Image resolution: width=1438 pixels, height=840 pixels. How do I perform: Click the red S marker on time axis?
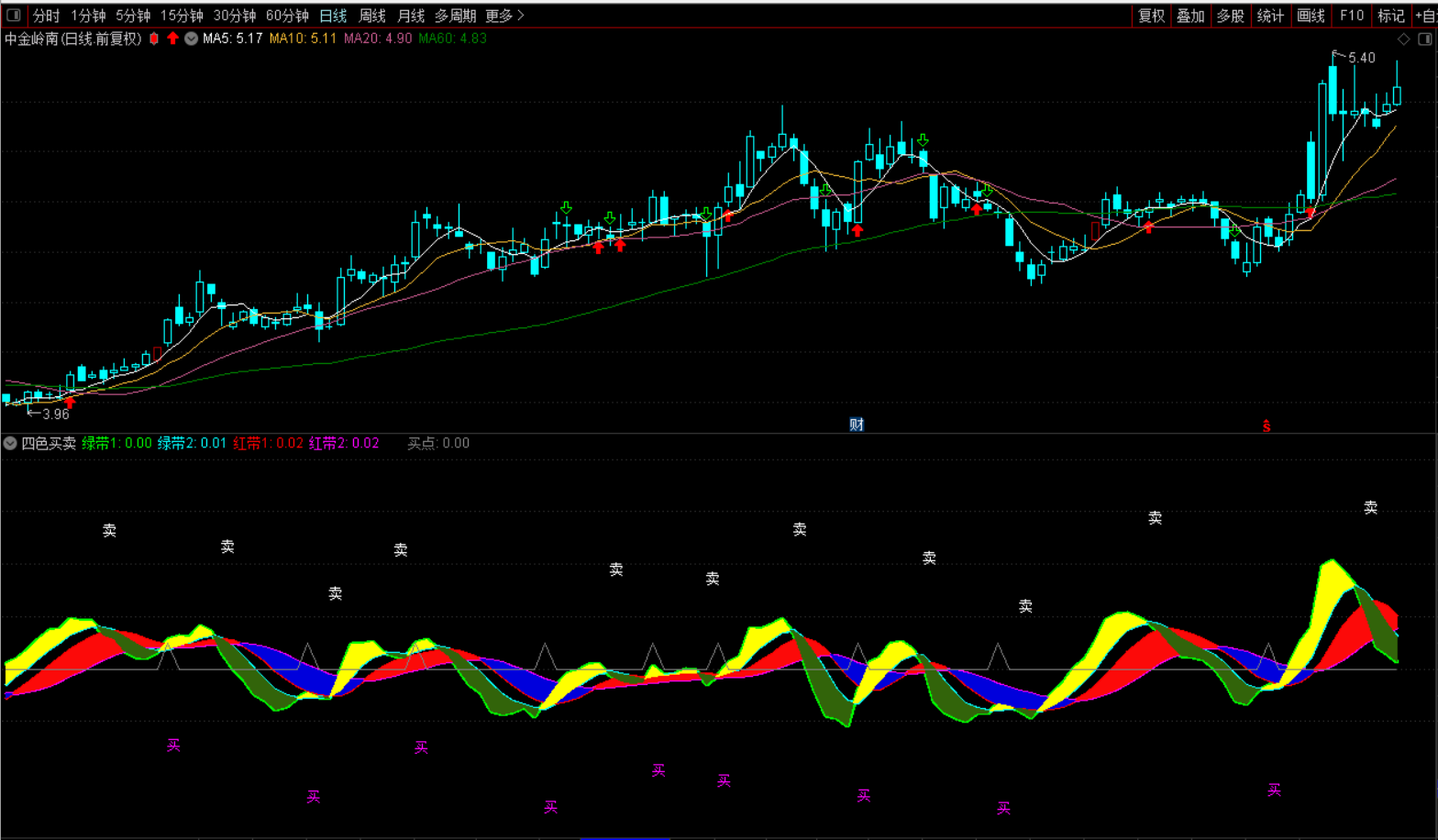point(1267,426)
